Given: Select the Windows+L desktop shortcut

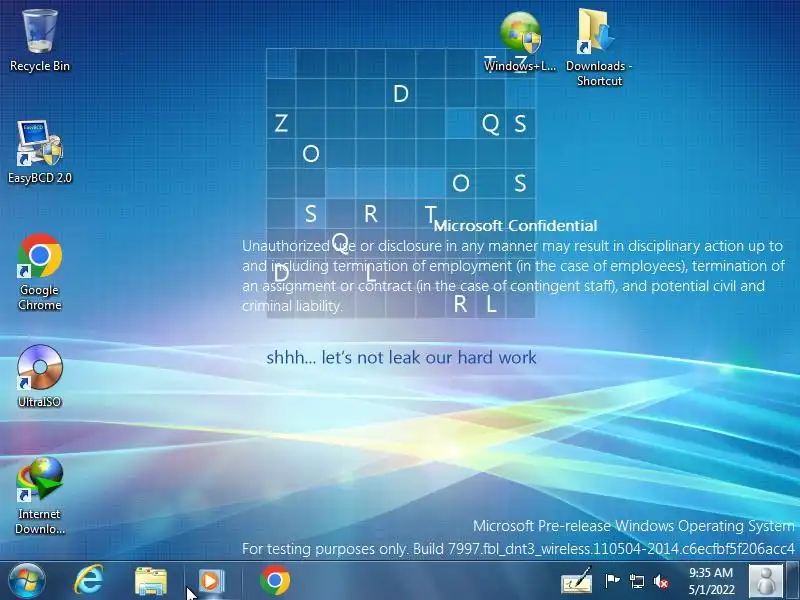Looking at the screenshot, I should [520, 43].
